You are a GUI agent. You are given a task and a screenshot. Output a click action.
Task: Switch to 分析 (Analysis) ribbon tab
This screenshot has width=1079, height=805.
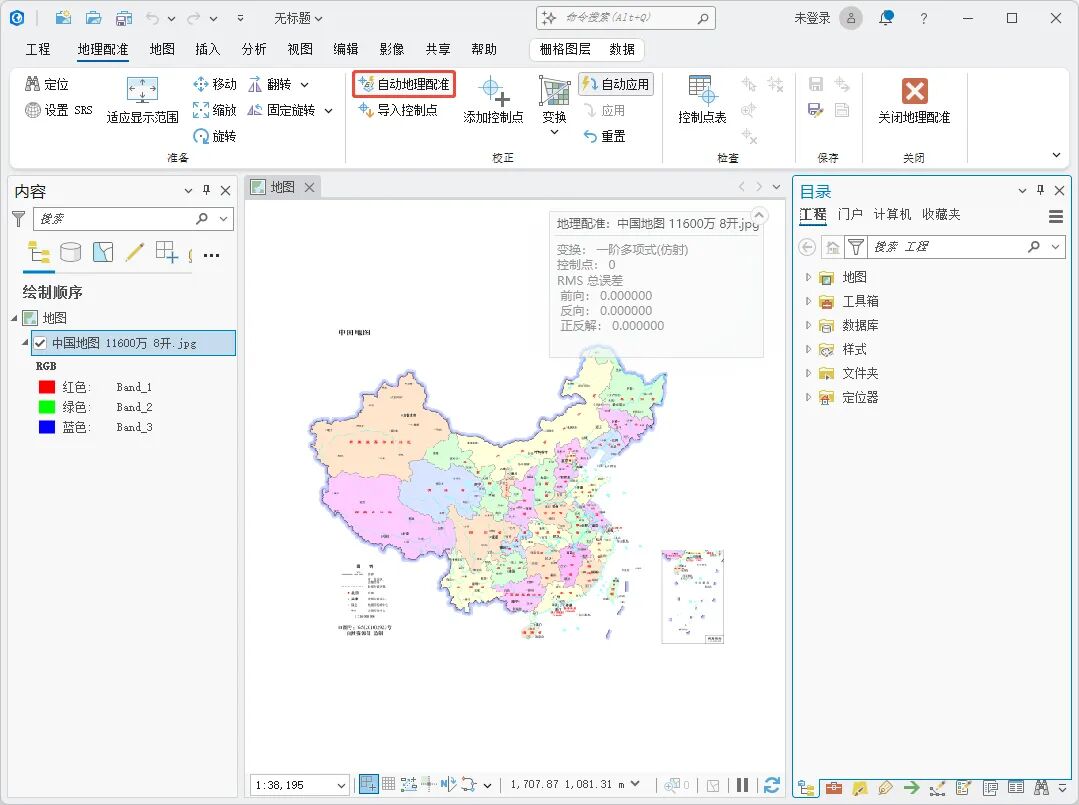[254, 50]
